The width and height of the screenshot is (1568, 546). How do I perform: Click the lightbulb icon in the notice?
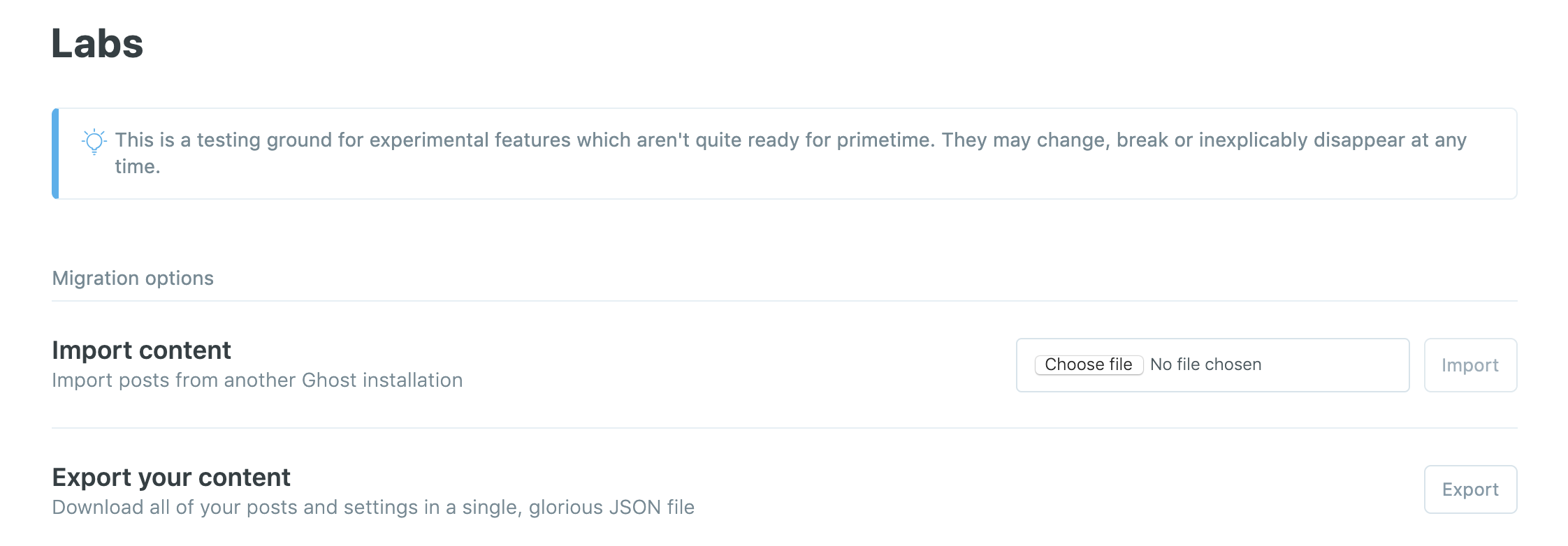pos(94,142)
